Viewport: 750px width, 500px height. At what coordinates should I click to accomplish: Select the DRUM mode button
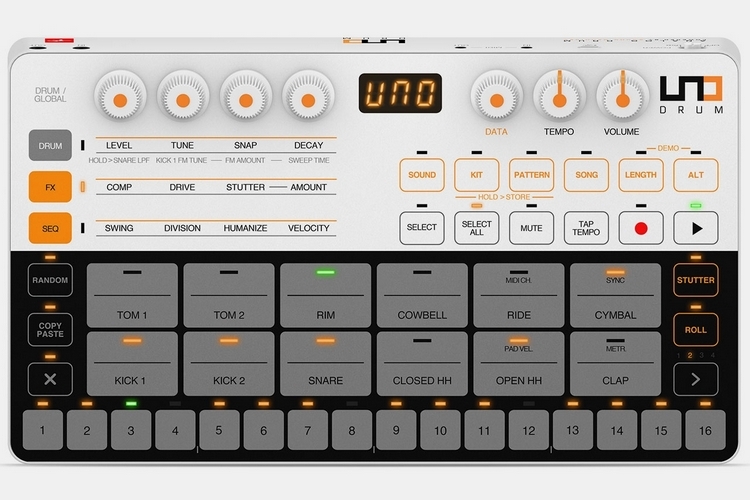50,145
